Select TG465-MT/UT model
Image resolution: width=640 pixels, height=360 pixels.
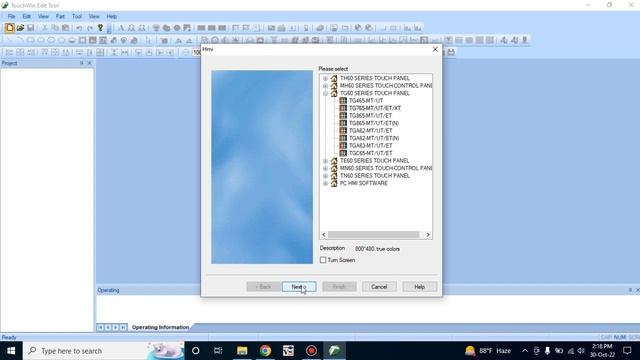click(366, 101)
